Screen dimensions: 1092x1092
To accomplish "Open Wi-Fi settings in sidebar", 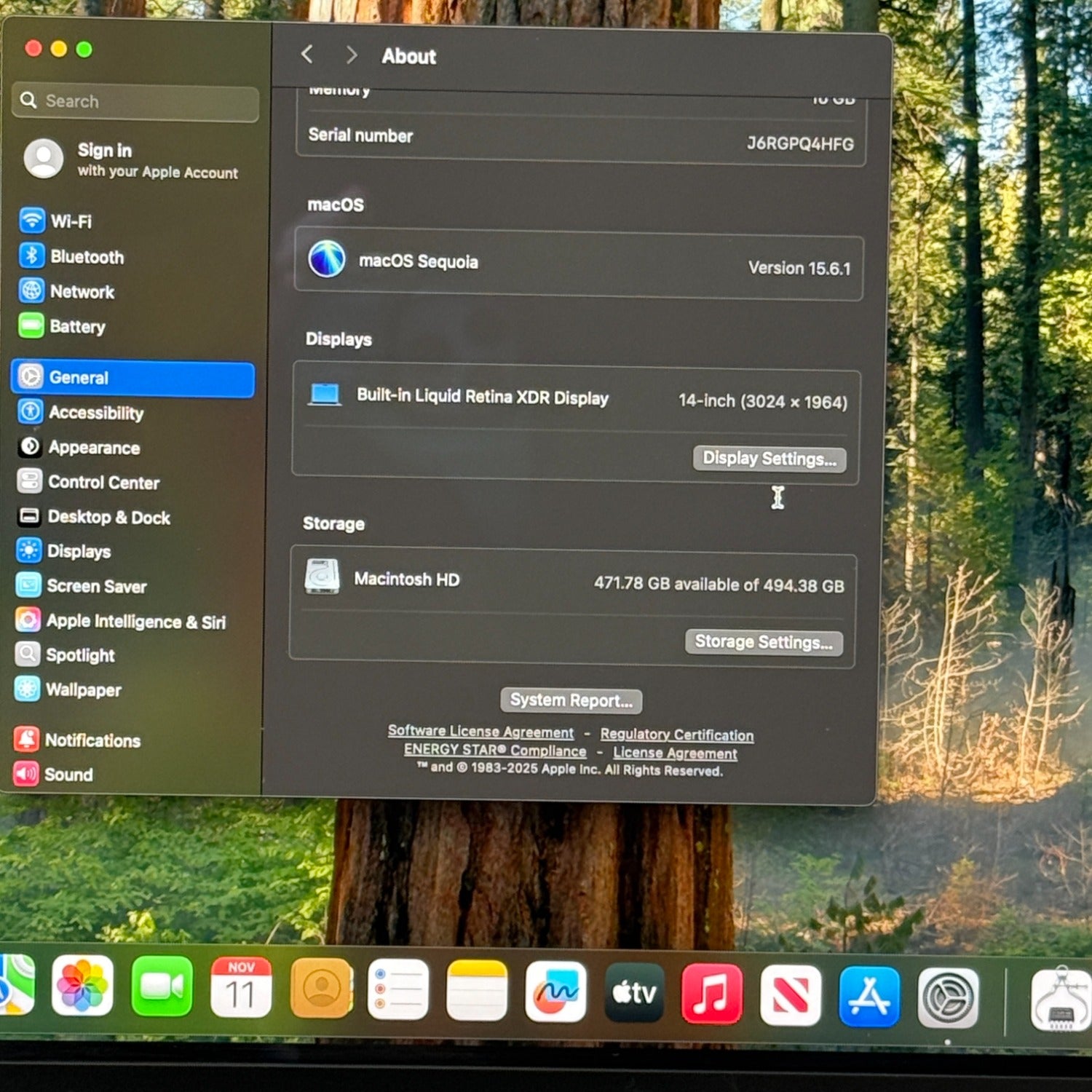I will 70,221.
